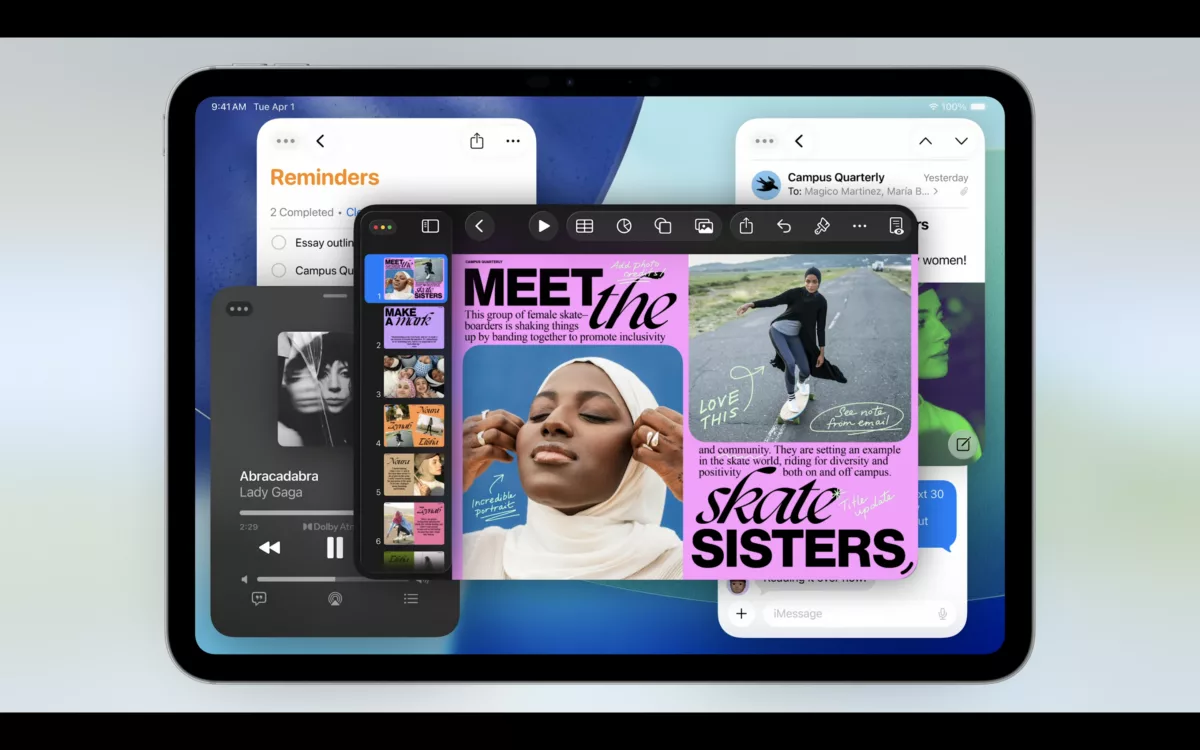Show previous message in Mail
This screenshot has height=750, width=1200.
tap(925, 141)
